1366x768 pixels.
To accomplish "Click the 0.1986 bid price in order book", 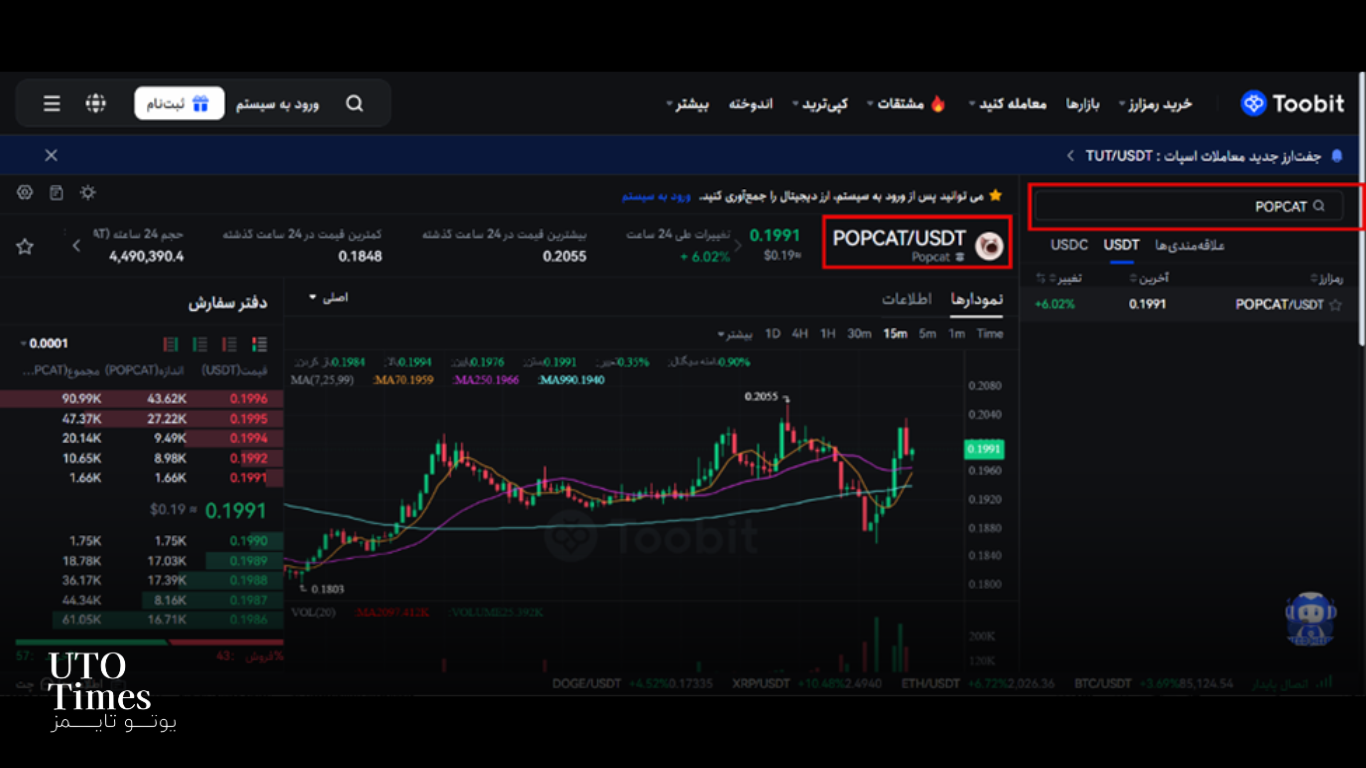I will [x=249, y=620].
